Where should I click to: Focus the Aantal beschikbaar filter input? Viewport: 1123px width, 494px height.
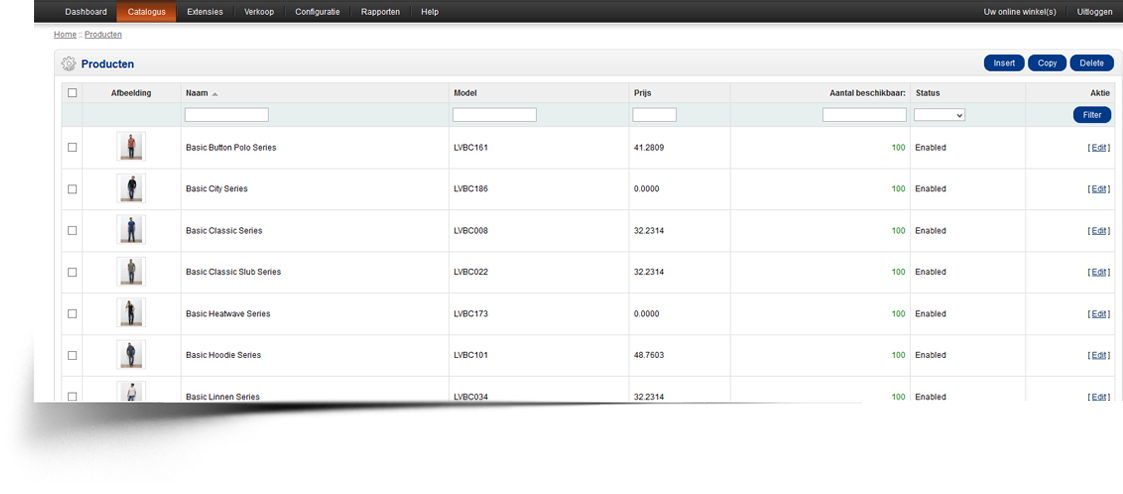[864, 115]
